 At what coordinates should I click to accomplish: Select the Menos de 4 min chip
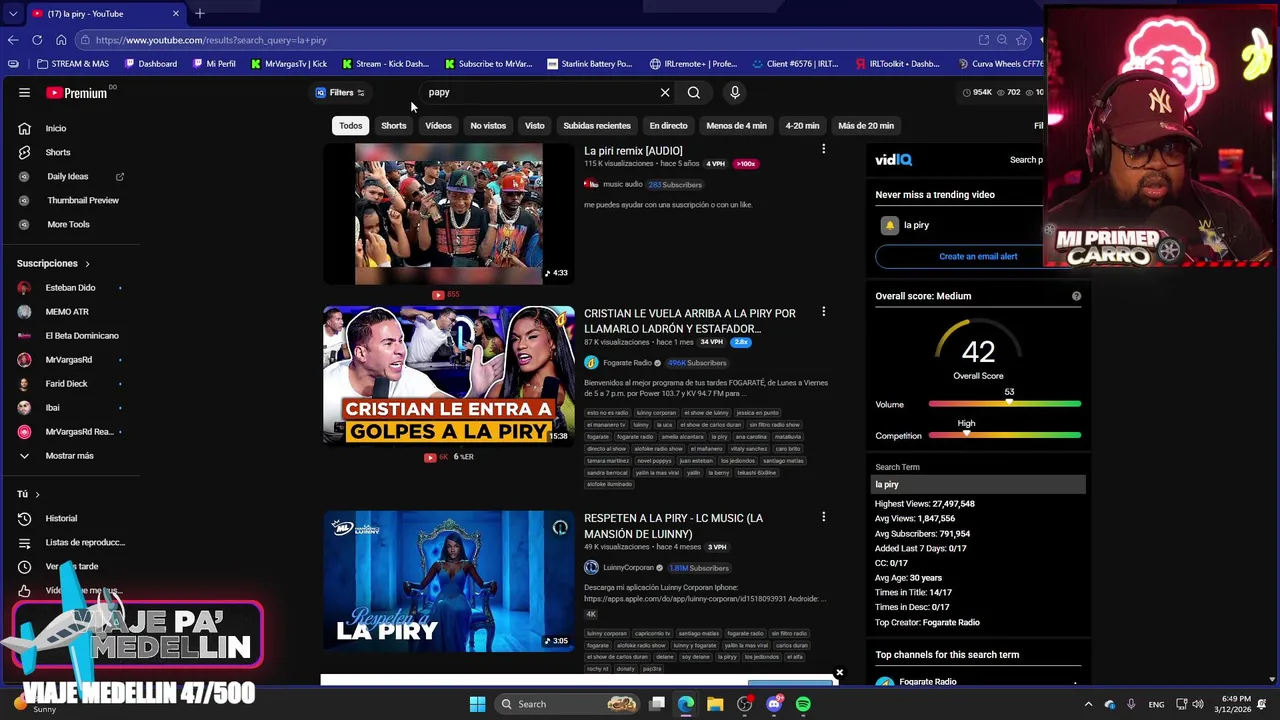click(736, 126)
